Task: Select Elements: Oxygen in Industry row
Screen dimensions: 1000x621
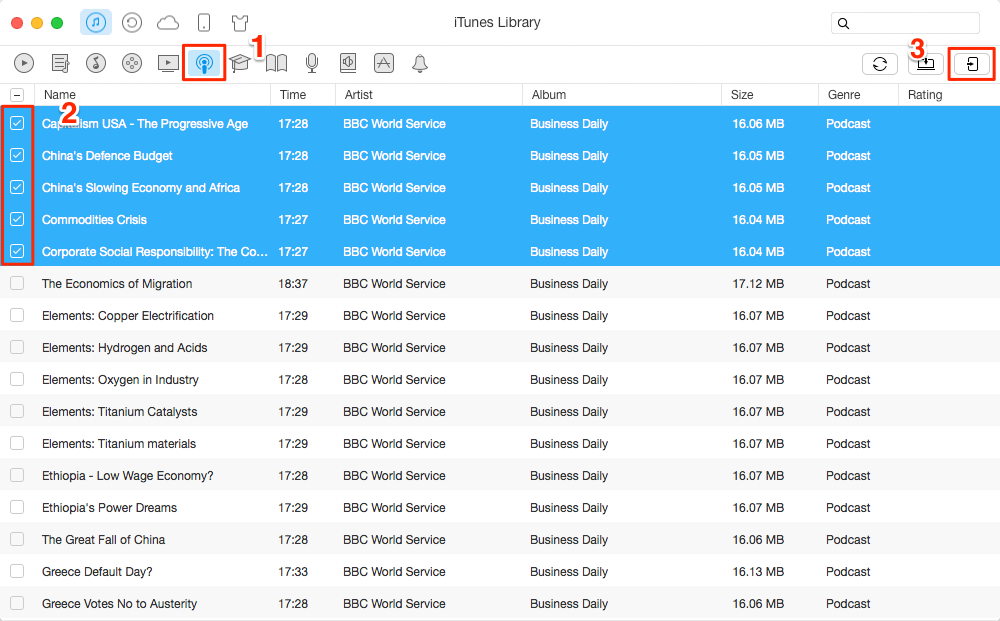Action: coord(500,379)
